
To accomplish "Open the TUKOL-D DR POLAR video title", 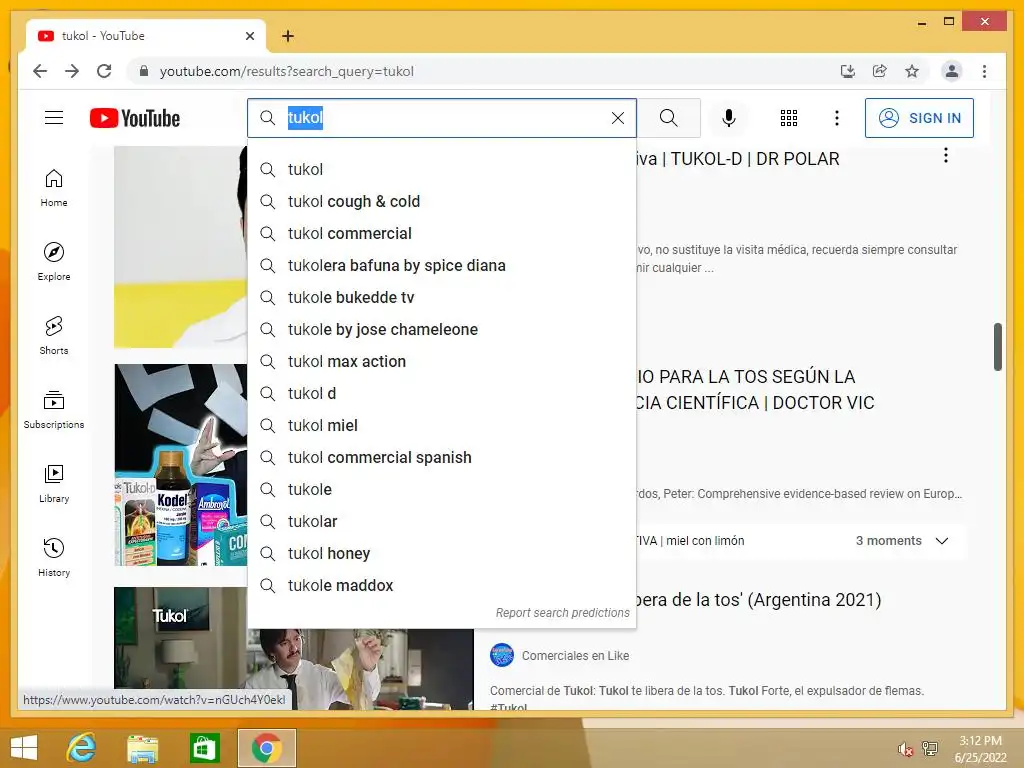I will point(738,159).
